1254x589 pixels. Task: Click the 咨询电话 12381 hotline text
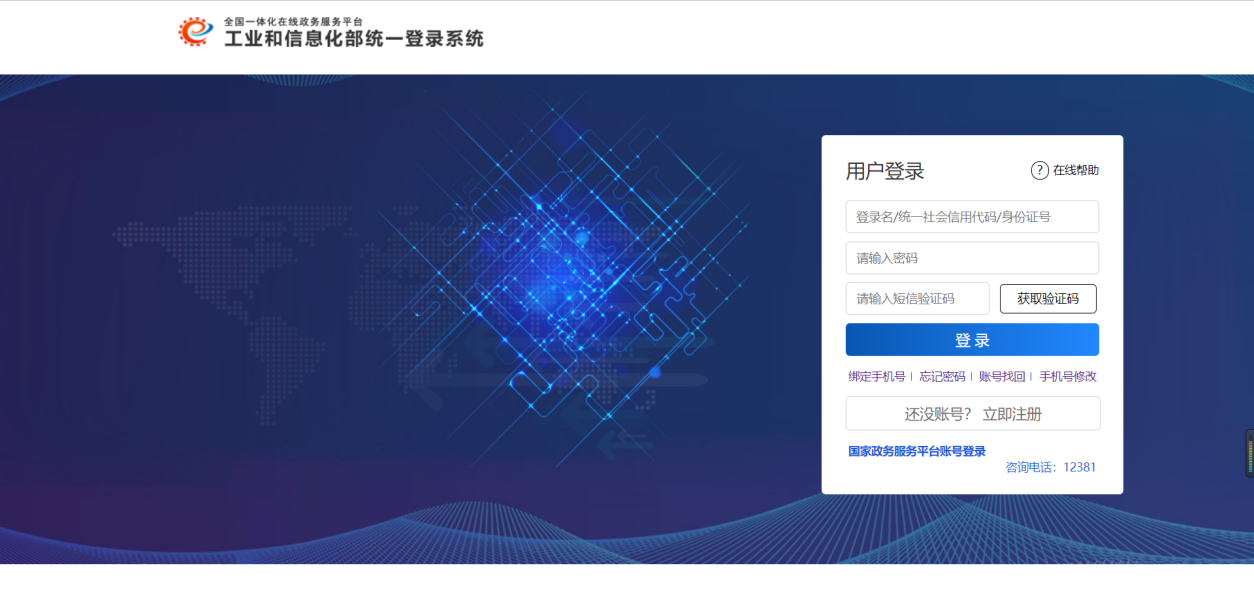1050,465
